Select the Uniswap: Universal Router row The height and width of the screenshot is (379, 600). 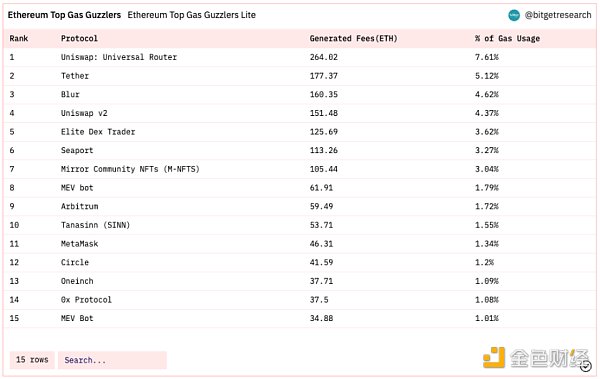(300, 57)
